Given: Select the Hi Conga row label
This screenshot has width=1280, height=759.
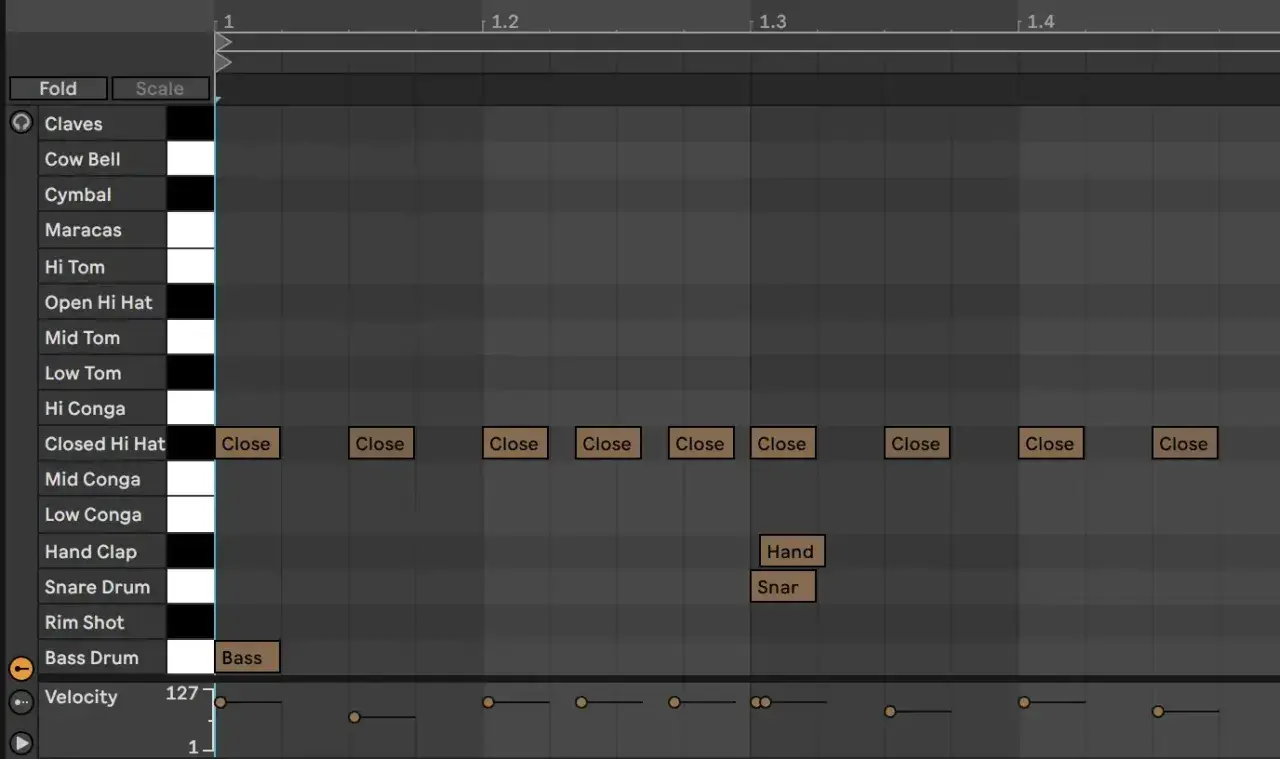Looking at the screenshot, I should point(102,409).
